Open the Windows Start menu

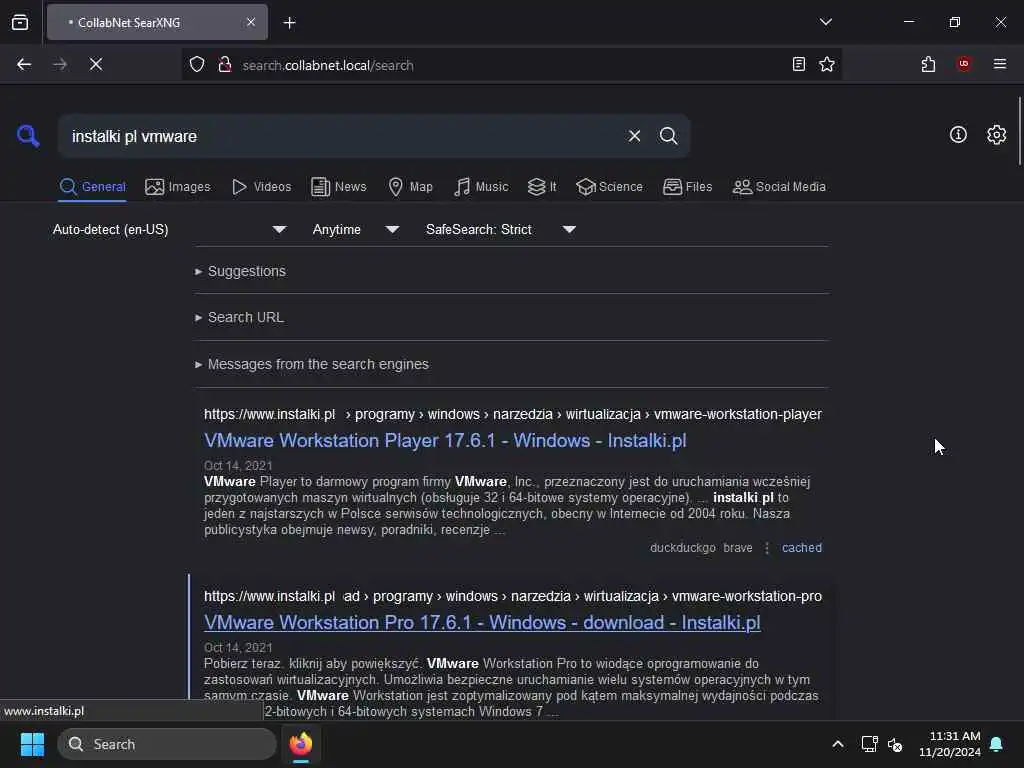pyautogui.click(x=32, y=744)
